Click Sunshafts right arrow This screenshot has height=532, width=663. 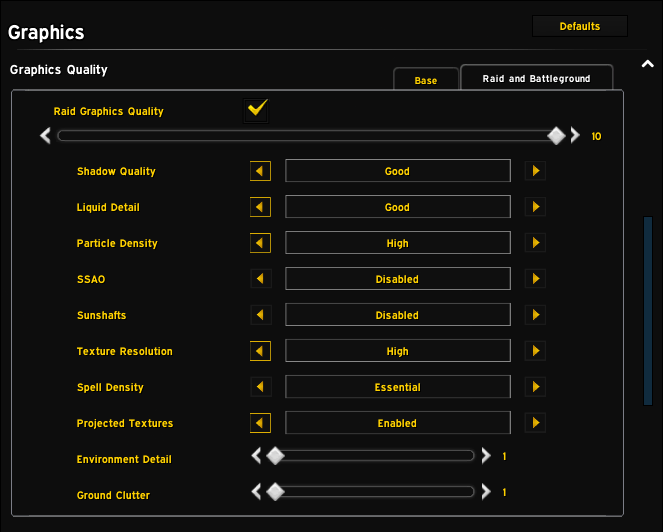pos(535,315)
